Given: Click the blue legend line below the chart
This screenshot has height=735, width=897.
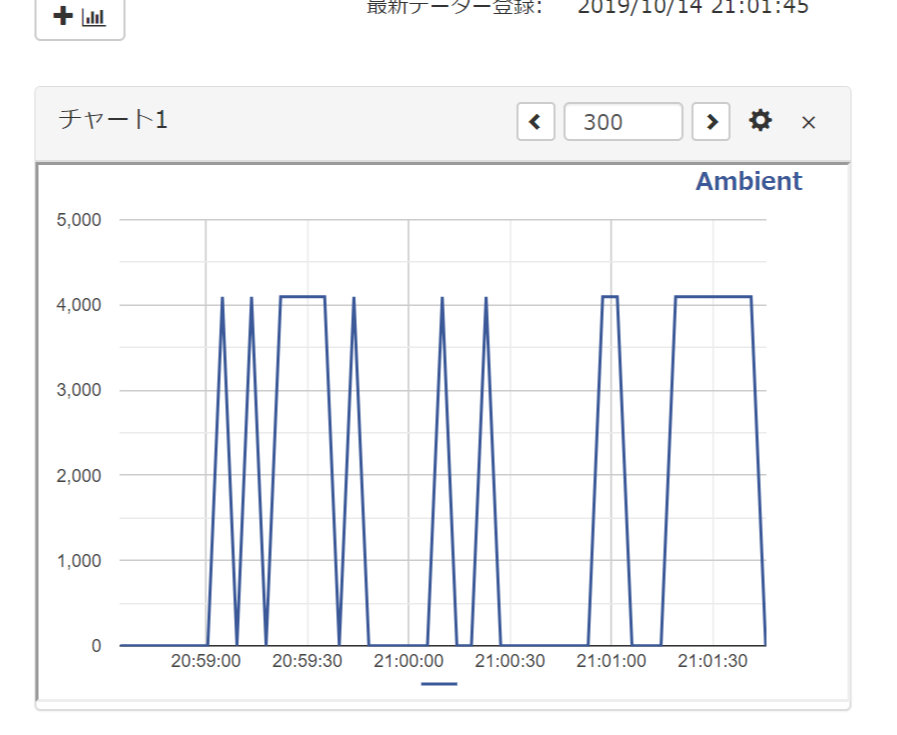Looking at the screenshot, I should [439, 684].
